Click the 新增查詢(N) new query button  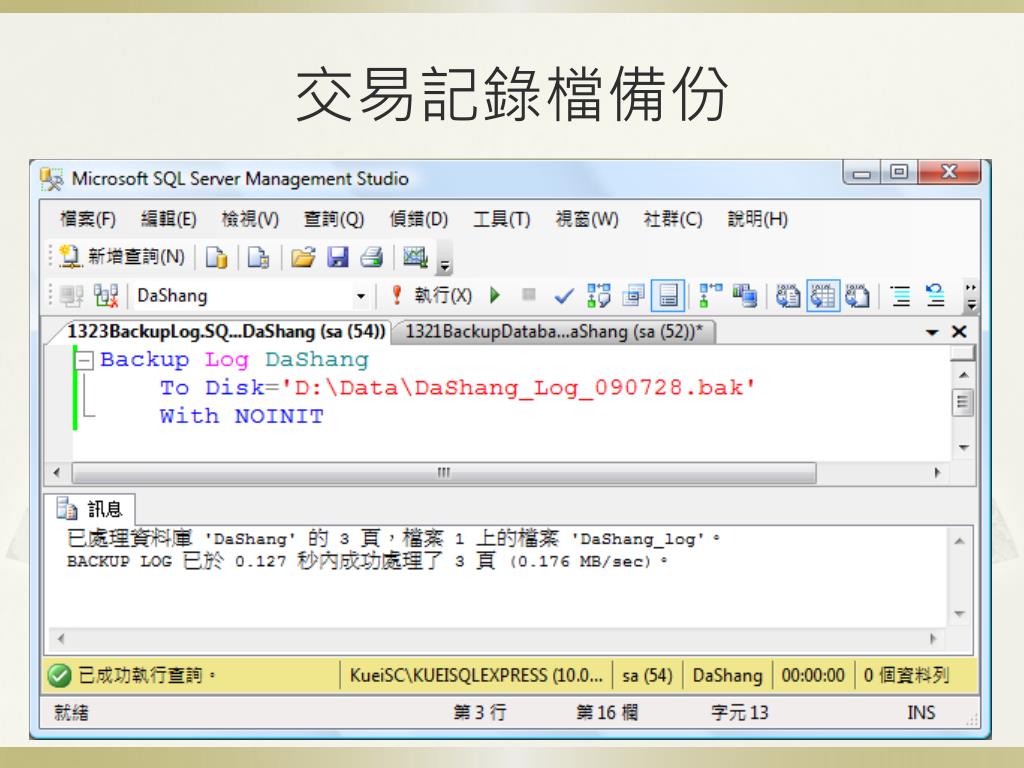[x=123, y=257]
